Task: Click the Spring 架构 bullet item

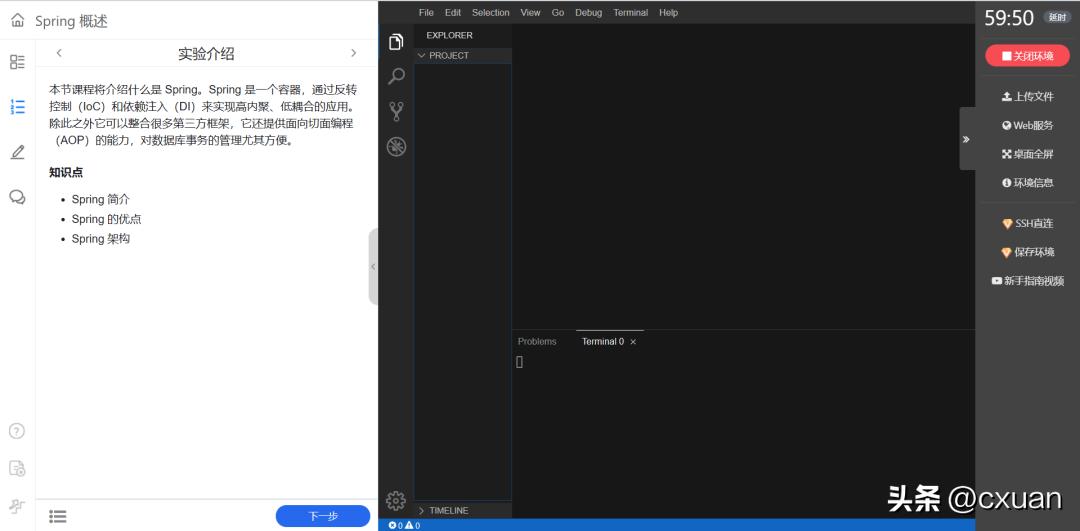Action: [101, 239]
